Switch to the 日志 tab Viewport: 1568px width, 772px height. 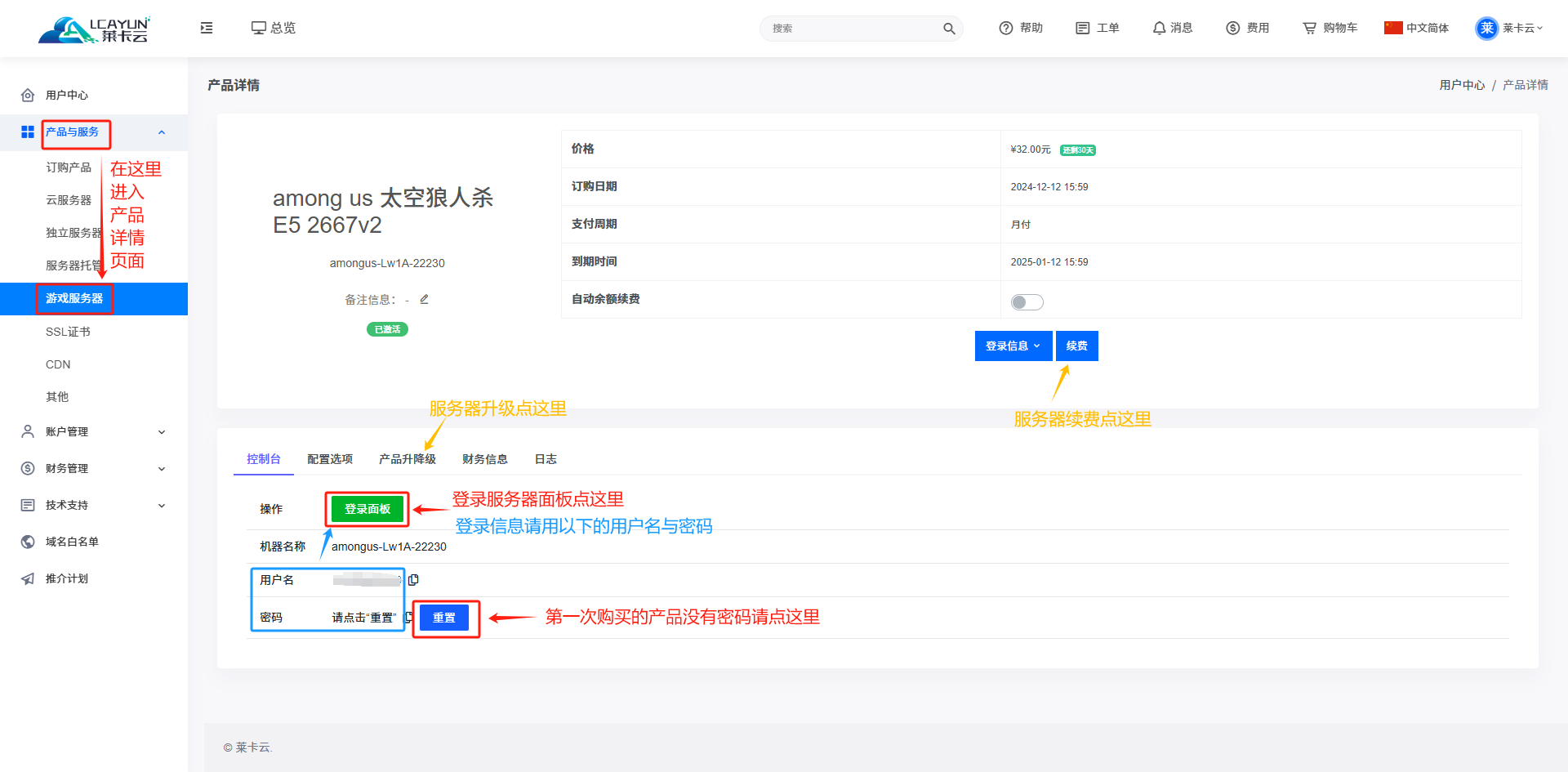click(546, 459)
